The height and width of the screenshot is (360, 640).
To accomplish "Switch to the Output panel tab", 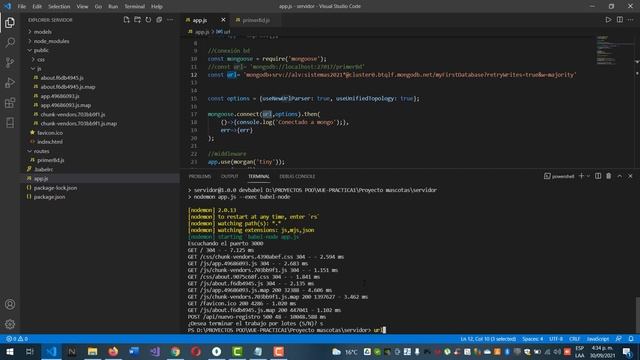I will [229, 176].
